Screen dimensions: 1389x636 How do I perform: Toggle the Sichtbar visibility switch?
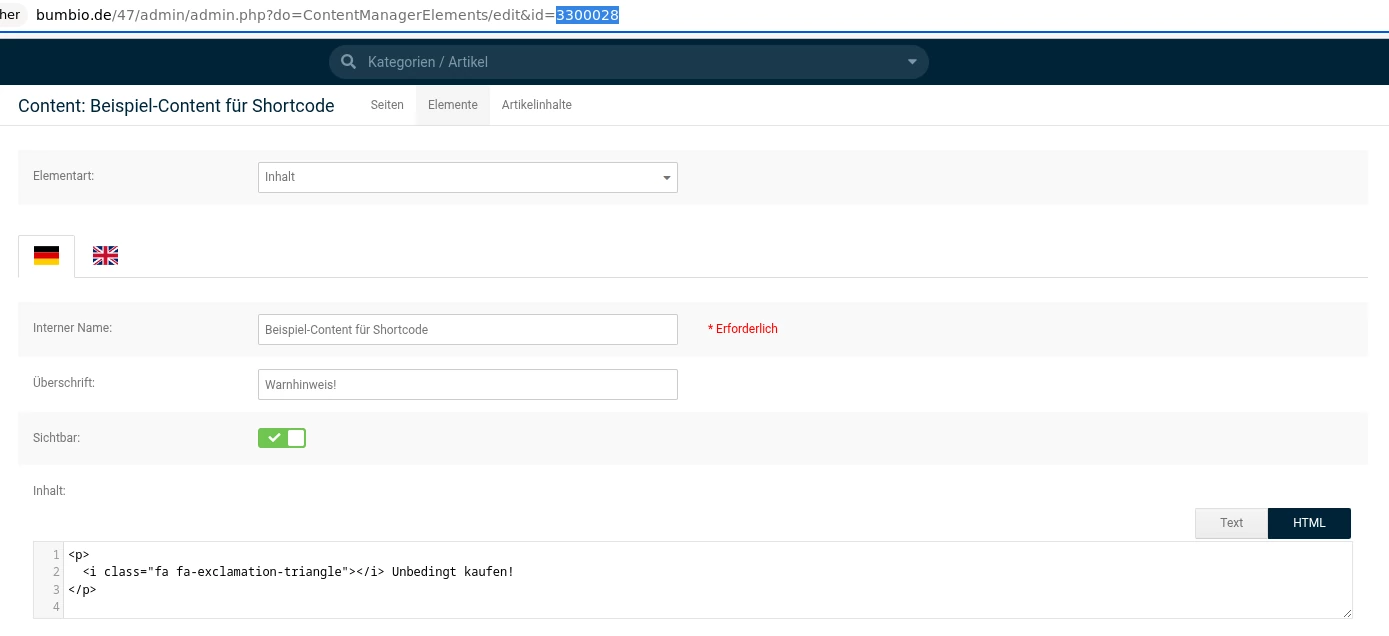[282, 438]
